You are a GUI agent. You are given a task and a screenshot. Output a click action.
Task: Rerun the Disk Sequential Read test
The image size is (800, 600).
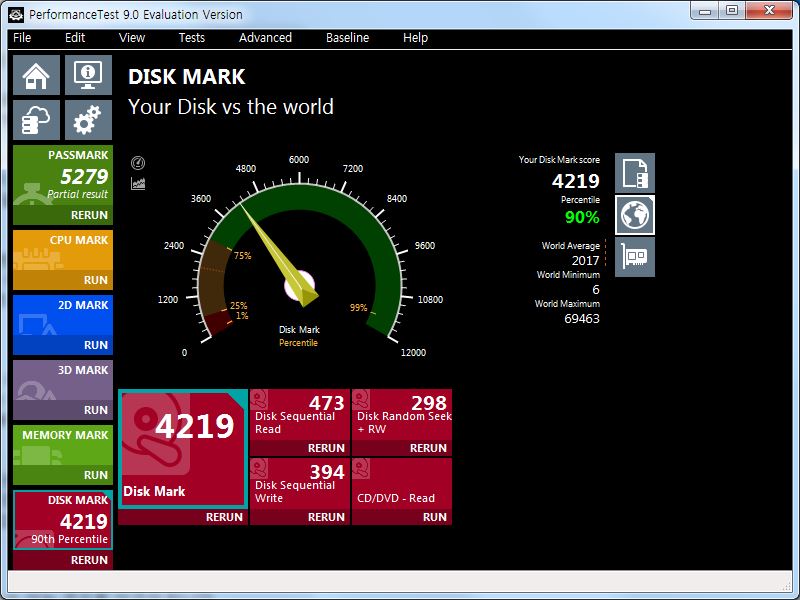(x=326, y=448)
